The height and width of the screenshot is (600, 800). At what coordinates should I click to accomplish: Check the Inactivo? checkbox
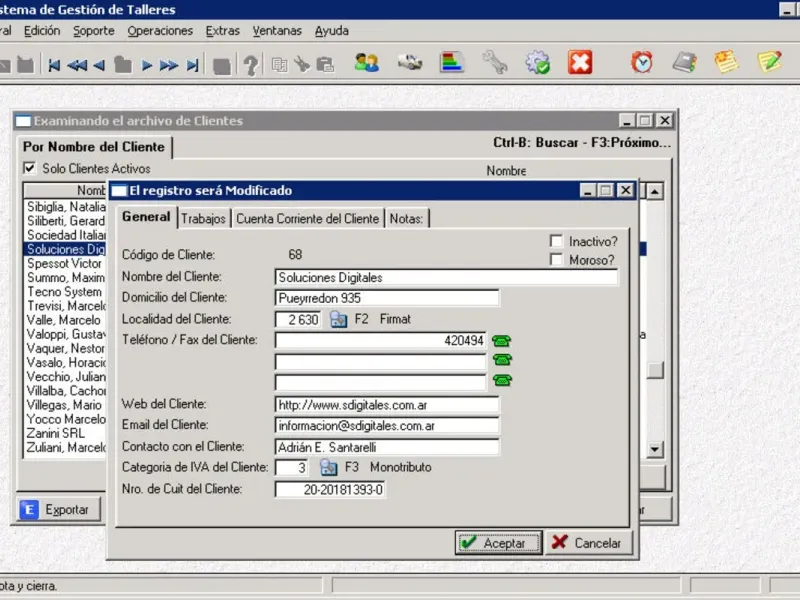[x=556, y=241]
